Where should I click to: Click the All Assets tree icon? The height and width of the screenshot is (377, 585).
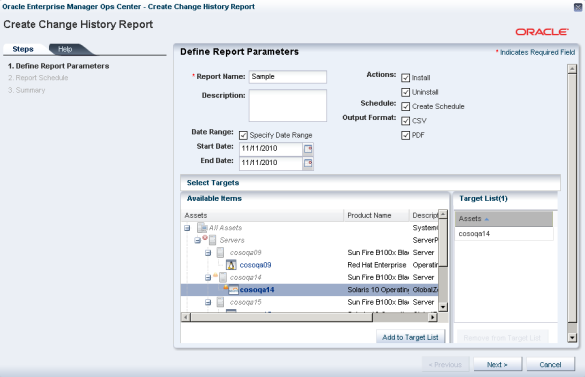click(x=202, y=228)
